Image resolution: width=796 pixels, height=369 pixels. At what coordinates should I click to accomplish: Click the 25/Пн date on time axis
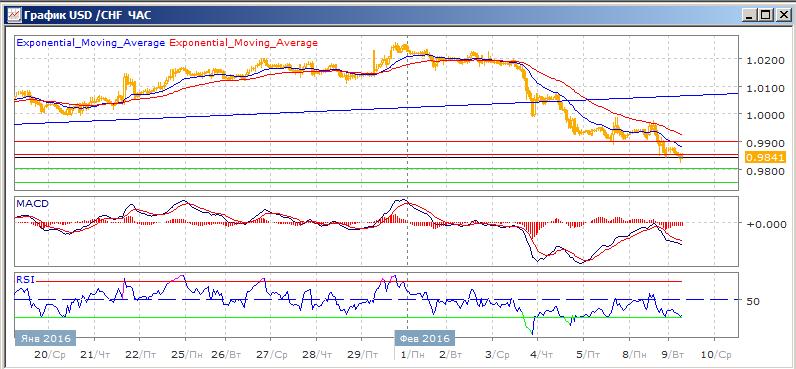[x=187, y=354]
